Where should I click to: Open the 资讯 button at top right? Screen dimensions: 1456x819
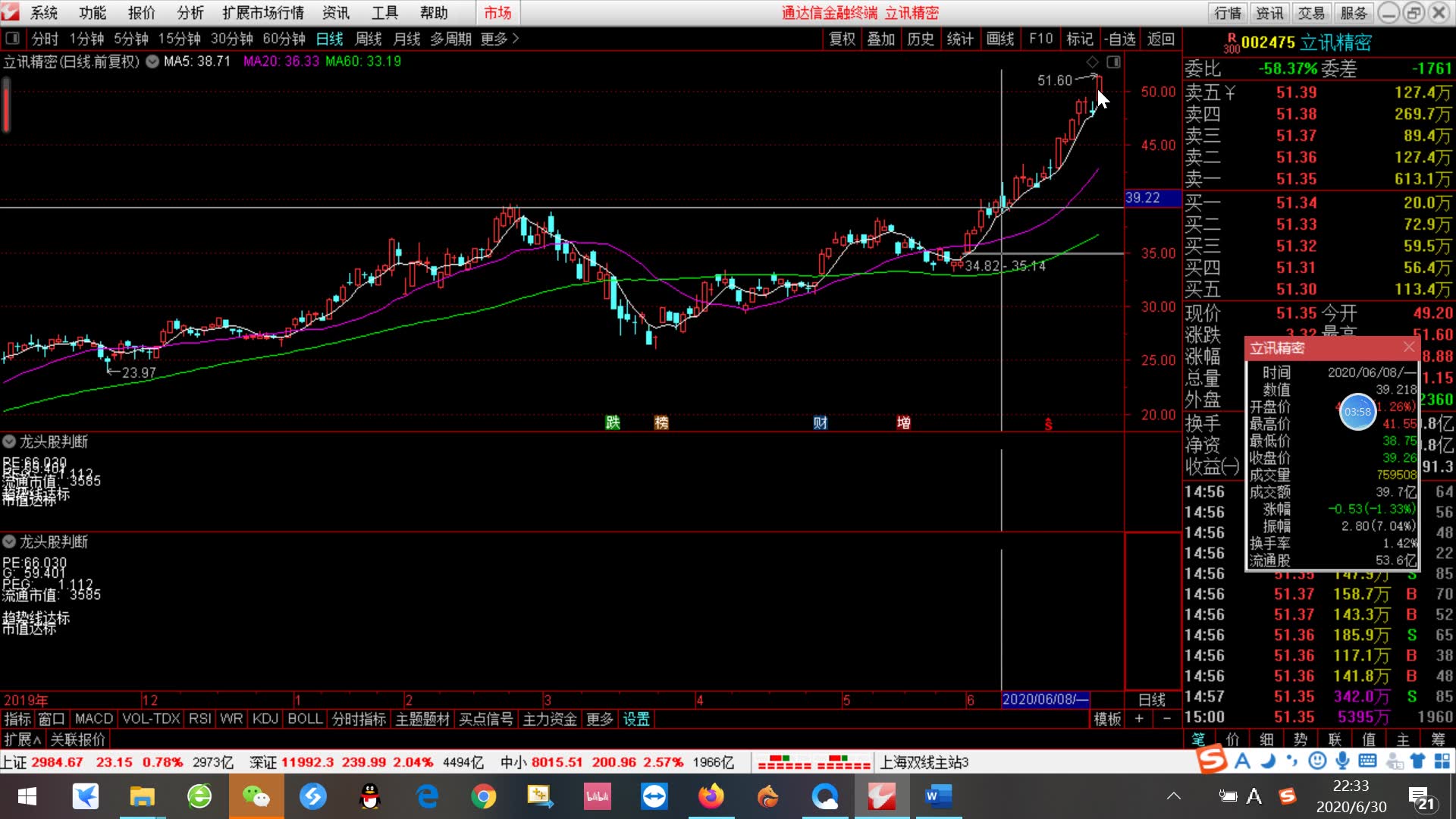1269,13
